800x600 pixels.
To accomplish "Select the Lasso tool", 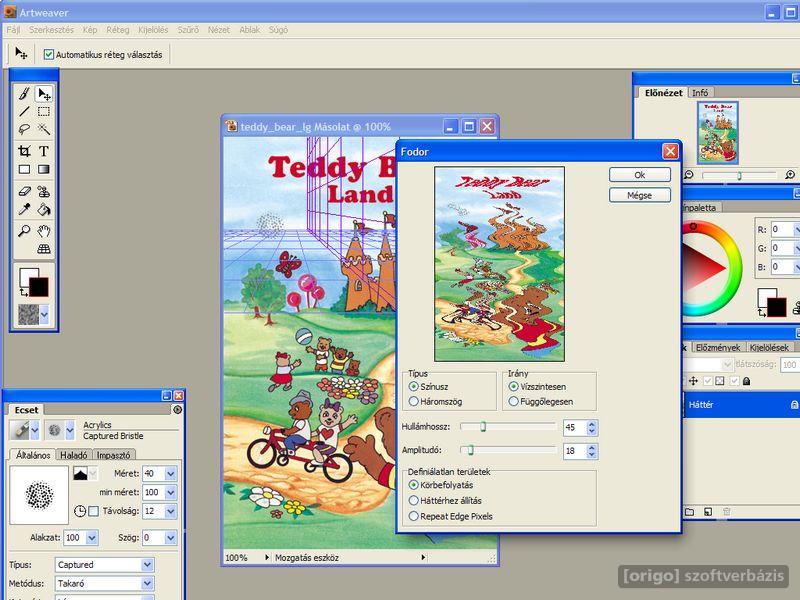I will coord(24,129).
